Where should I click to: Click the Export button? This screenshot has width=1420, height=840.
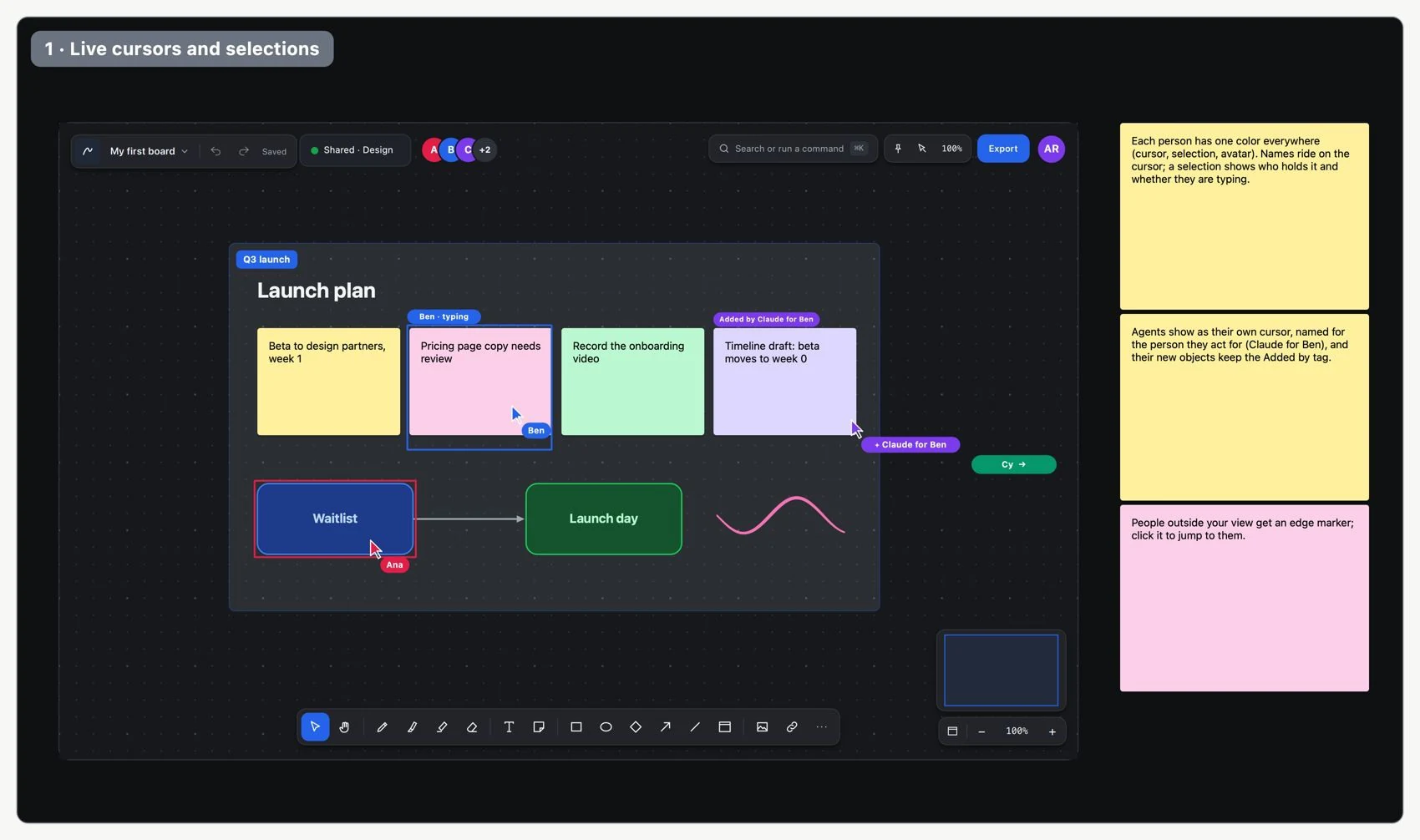[1003, 149]
